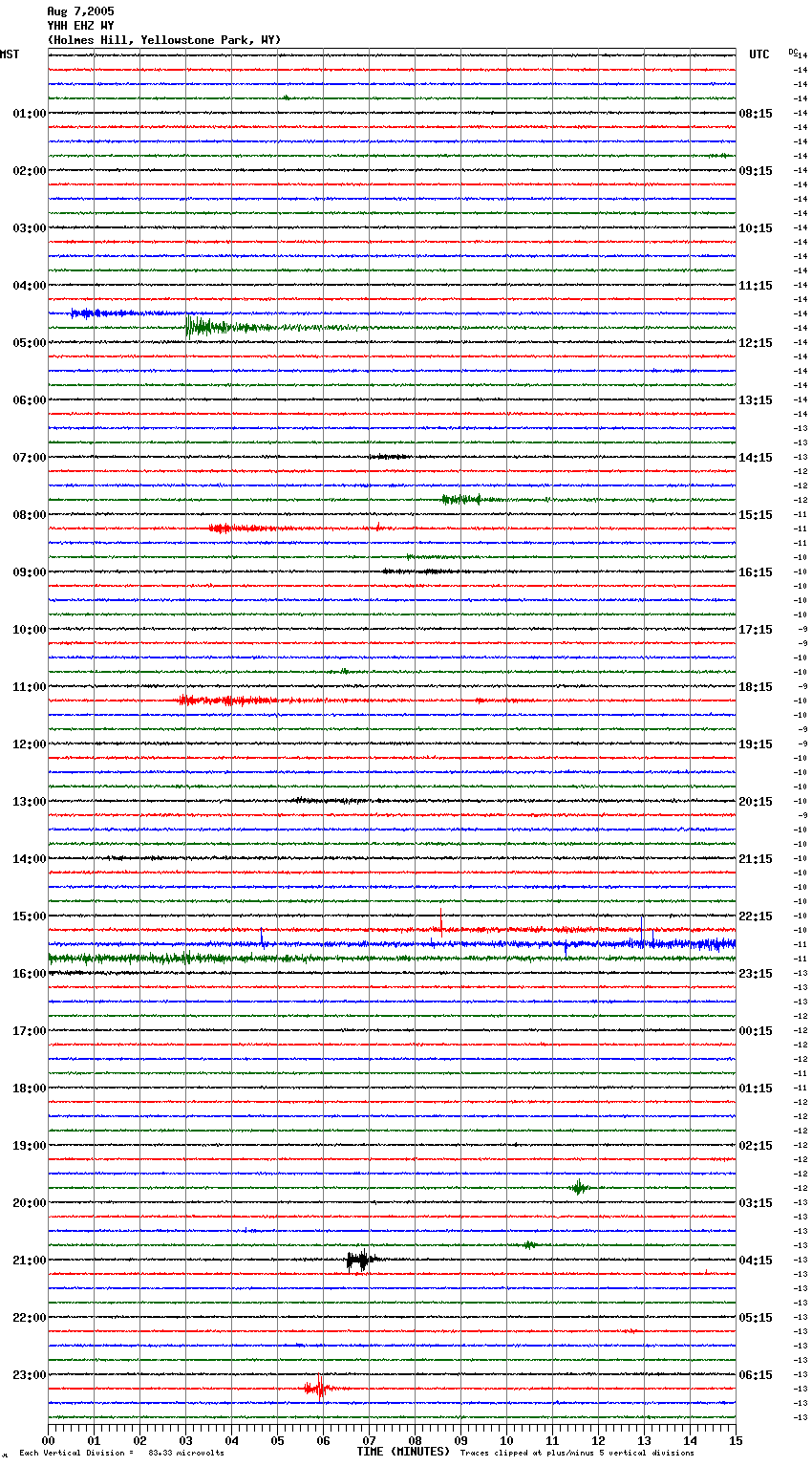
Task: Select the "(Holmes Hill, Yellowstone Park, WY)" title
Action: (x=164, y=40)
